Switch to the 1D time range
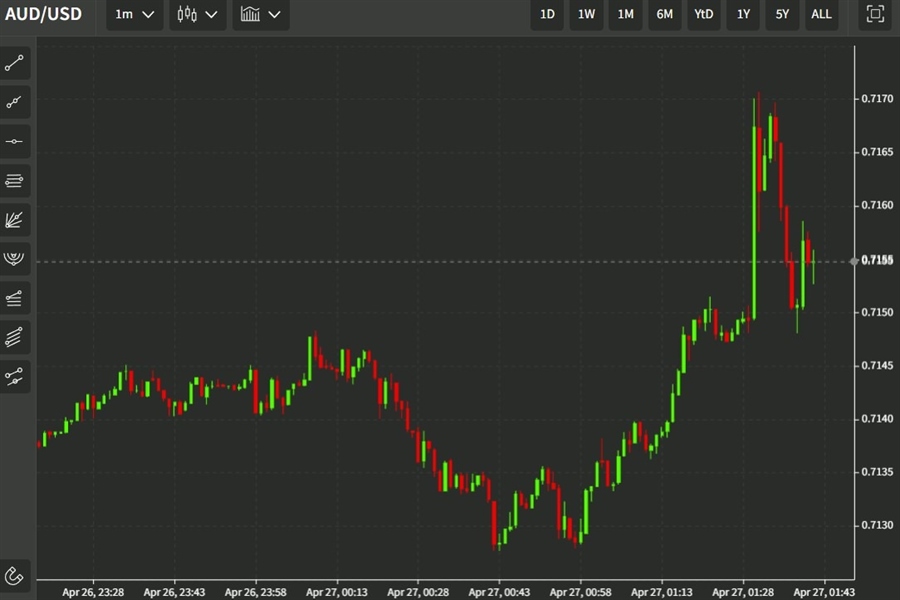Viewport: 900px width, 600px height. point(546,15)
